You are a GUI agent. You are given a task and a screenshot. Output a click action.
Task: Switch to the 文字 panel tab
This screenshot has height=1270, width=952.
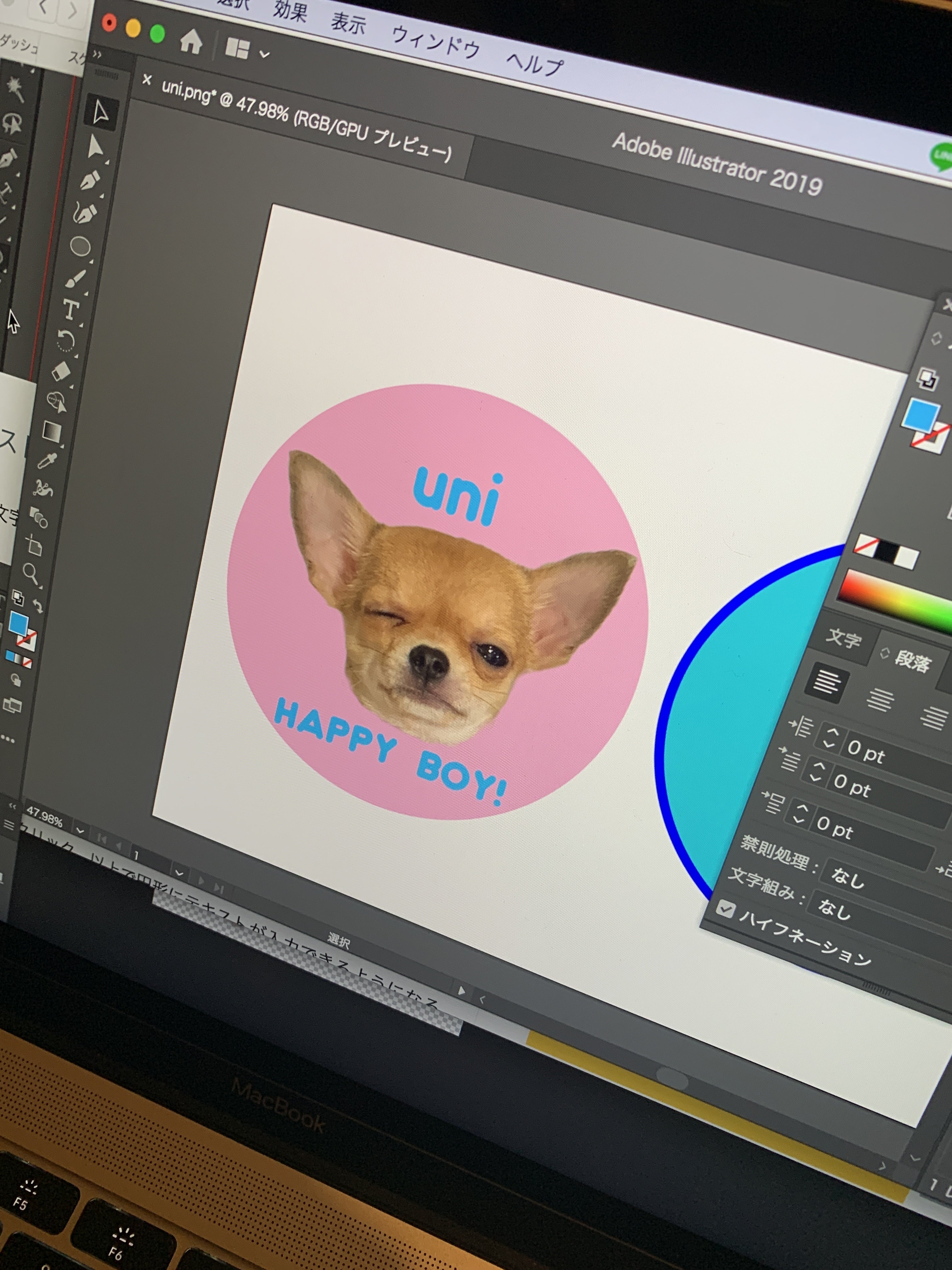[x=843, y=638]
